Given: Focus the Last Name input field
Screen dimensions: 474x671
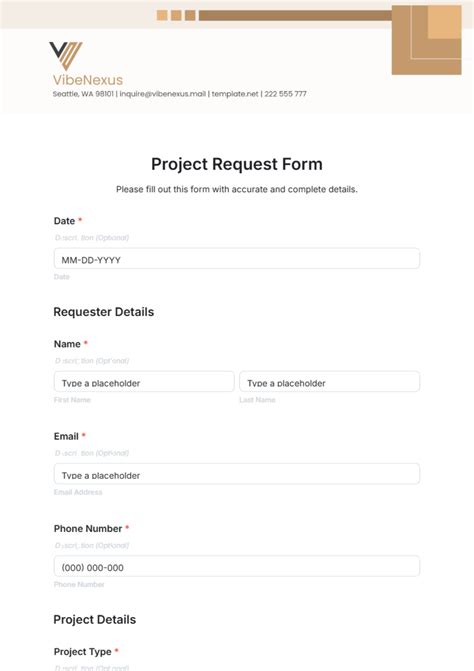Looking at the screenshot, I should (x=329, y=381).
